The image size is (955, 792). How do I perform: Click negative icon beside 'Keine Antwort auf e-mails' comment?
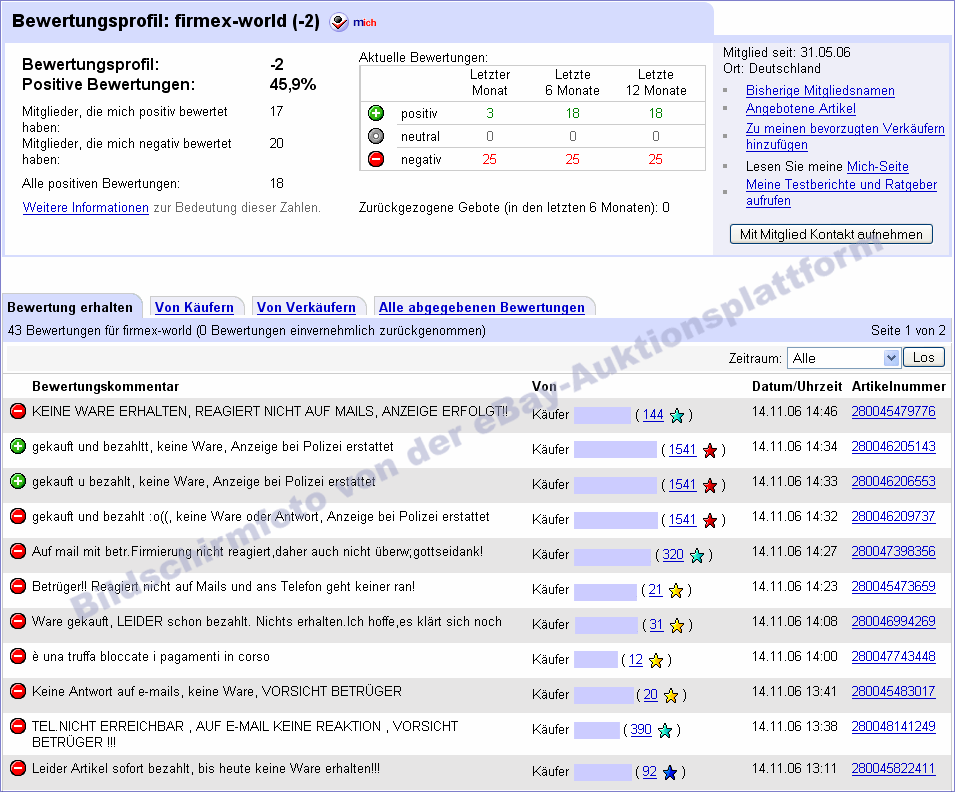18,691
